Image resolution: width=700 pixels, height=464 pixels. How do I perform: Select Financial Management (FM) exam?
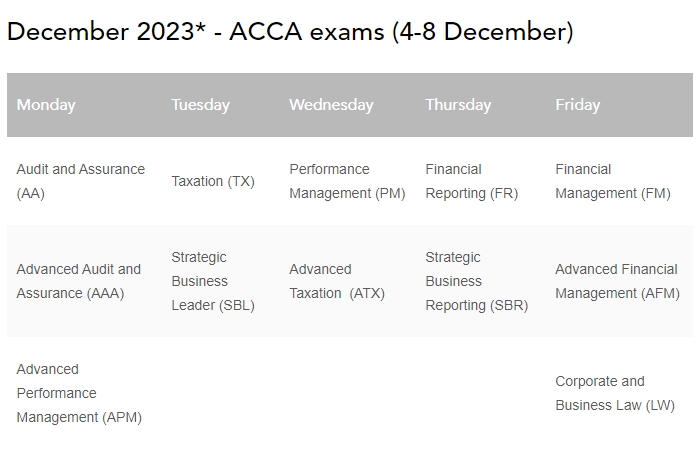pos(612,181)
